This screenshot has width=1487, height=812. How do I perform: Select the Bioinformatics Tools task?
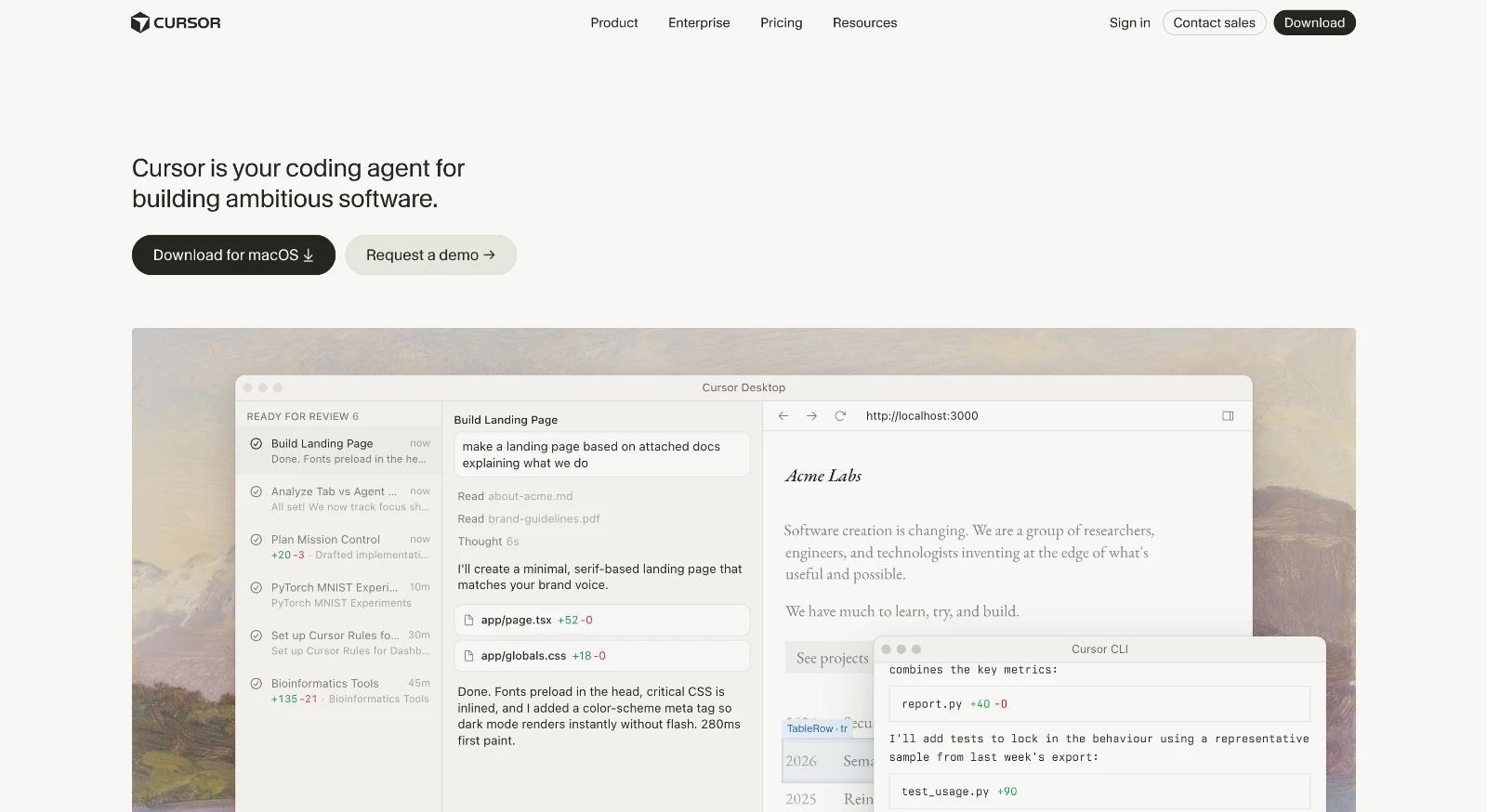(338, 690)
